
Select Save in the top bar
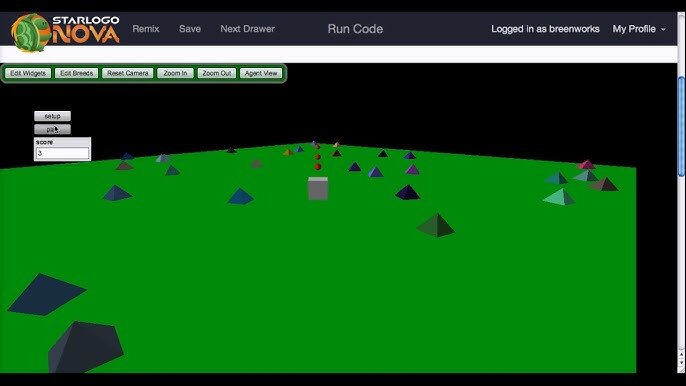pyautogui.click(x=190, y=29)
